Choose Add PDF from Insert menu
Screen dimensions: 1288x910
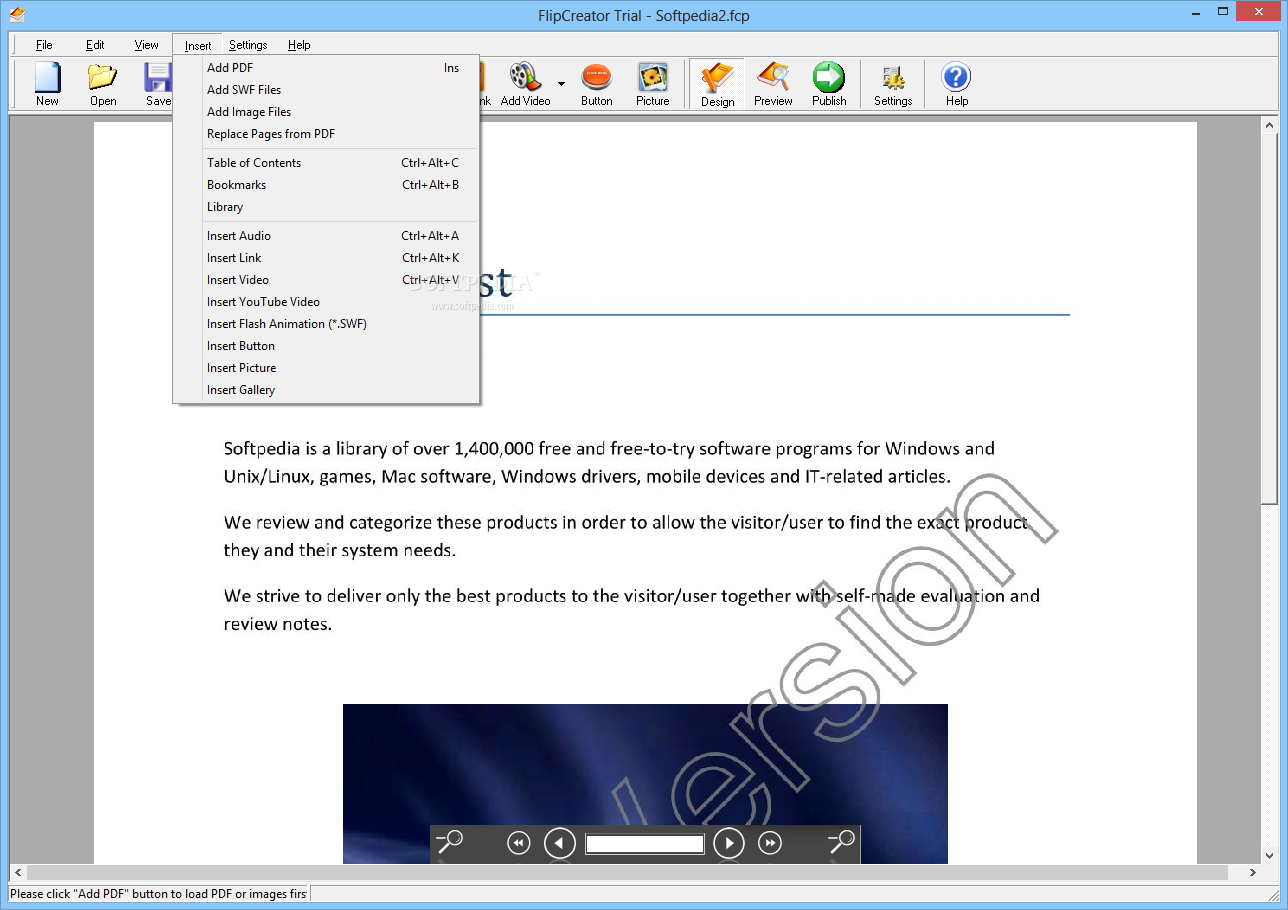(326, 68)
